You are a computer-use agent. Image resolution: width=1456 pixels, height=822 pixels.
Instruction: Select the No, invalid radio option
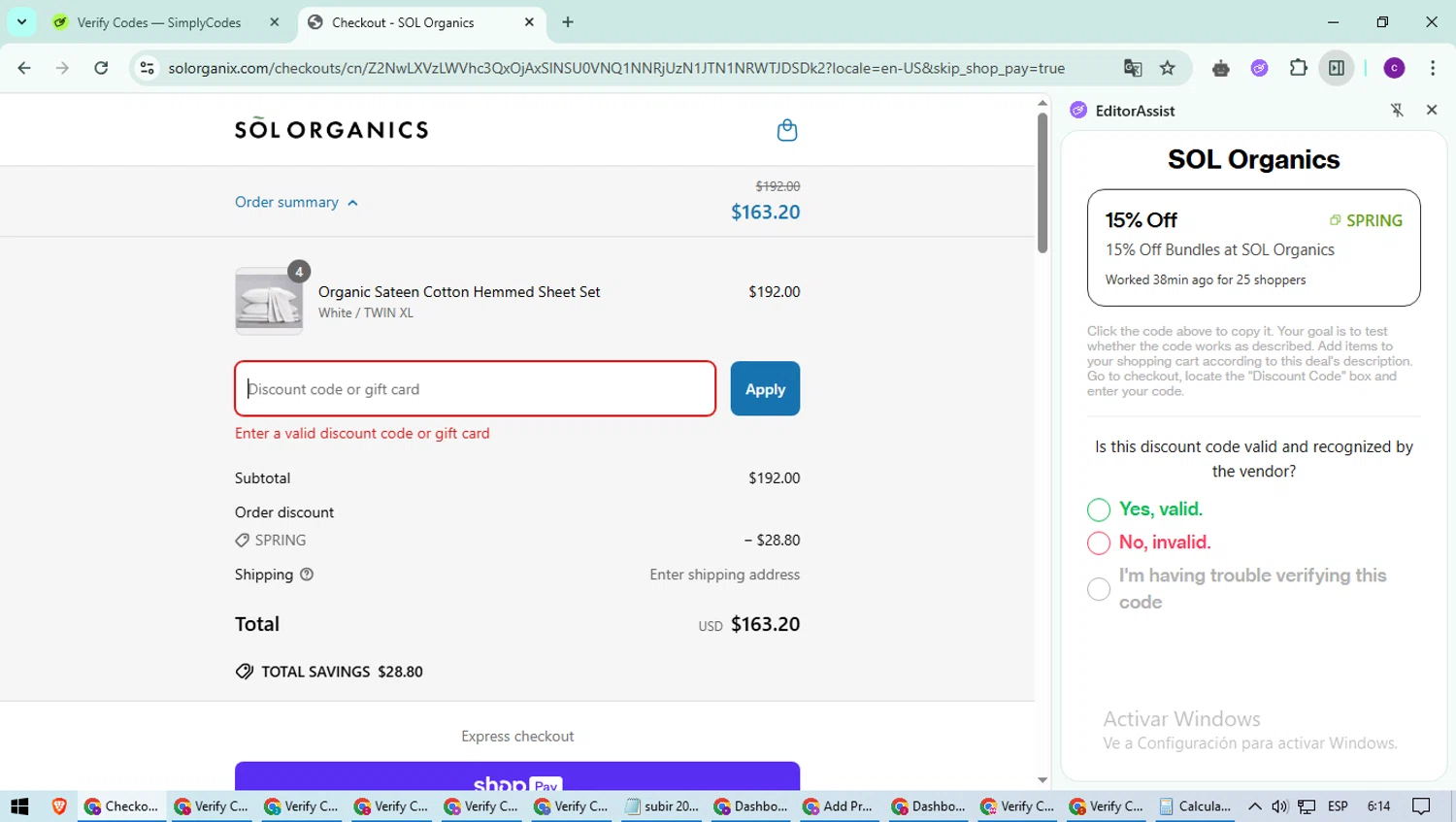(x=1099, y=543)
